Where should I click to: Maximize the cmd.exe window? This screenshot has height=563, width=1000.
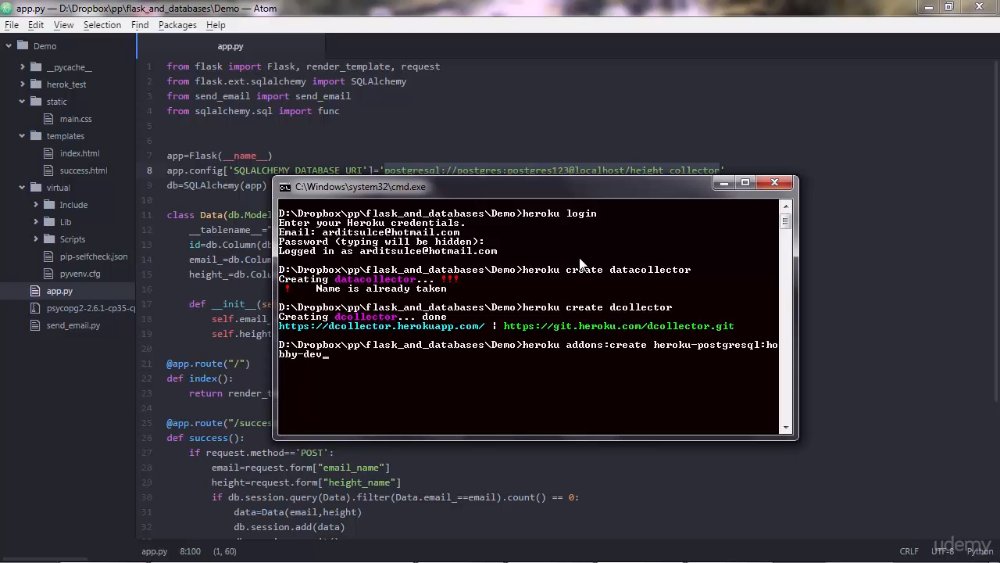pyautogui.click(x=746, y=183)
